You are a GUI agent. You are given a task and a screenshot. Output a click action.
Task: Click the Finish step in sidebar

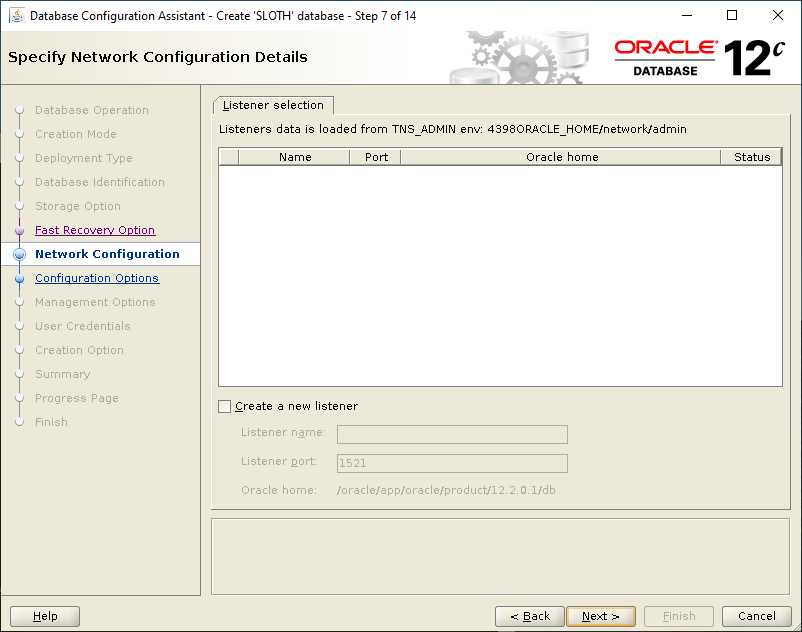click(51, 422)
